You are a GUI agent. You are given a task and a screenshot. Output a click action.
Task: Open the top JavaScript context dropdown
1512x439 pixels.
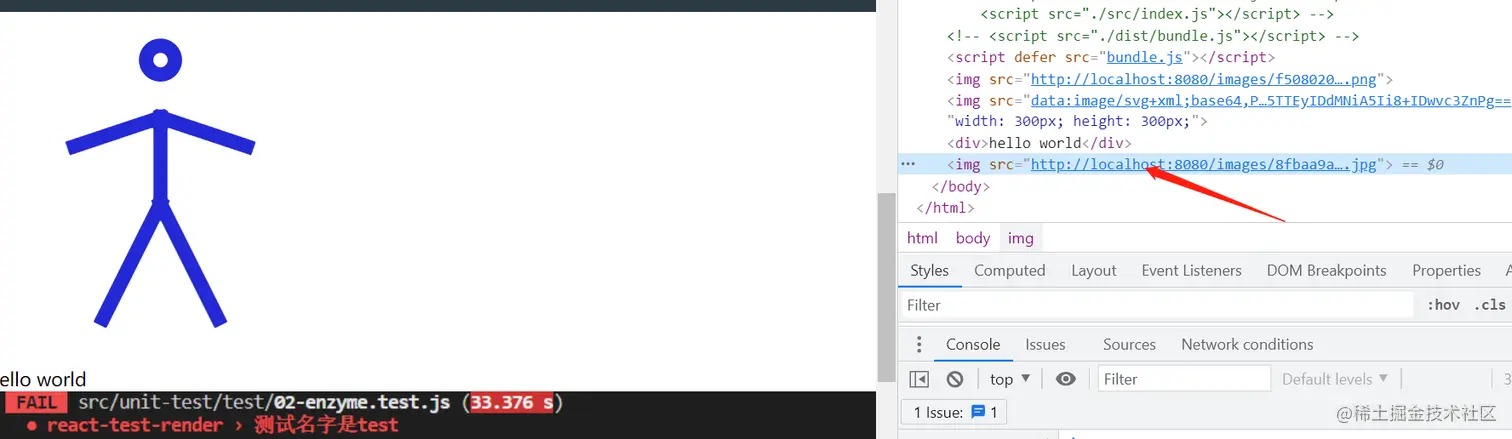tap(1010, 379)
